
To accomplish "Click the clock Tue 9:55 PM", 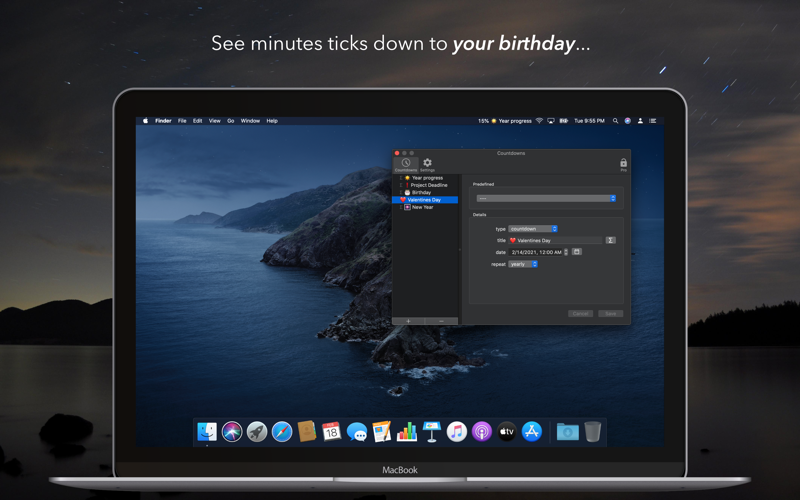I will 589,121.
